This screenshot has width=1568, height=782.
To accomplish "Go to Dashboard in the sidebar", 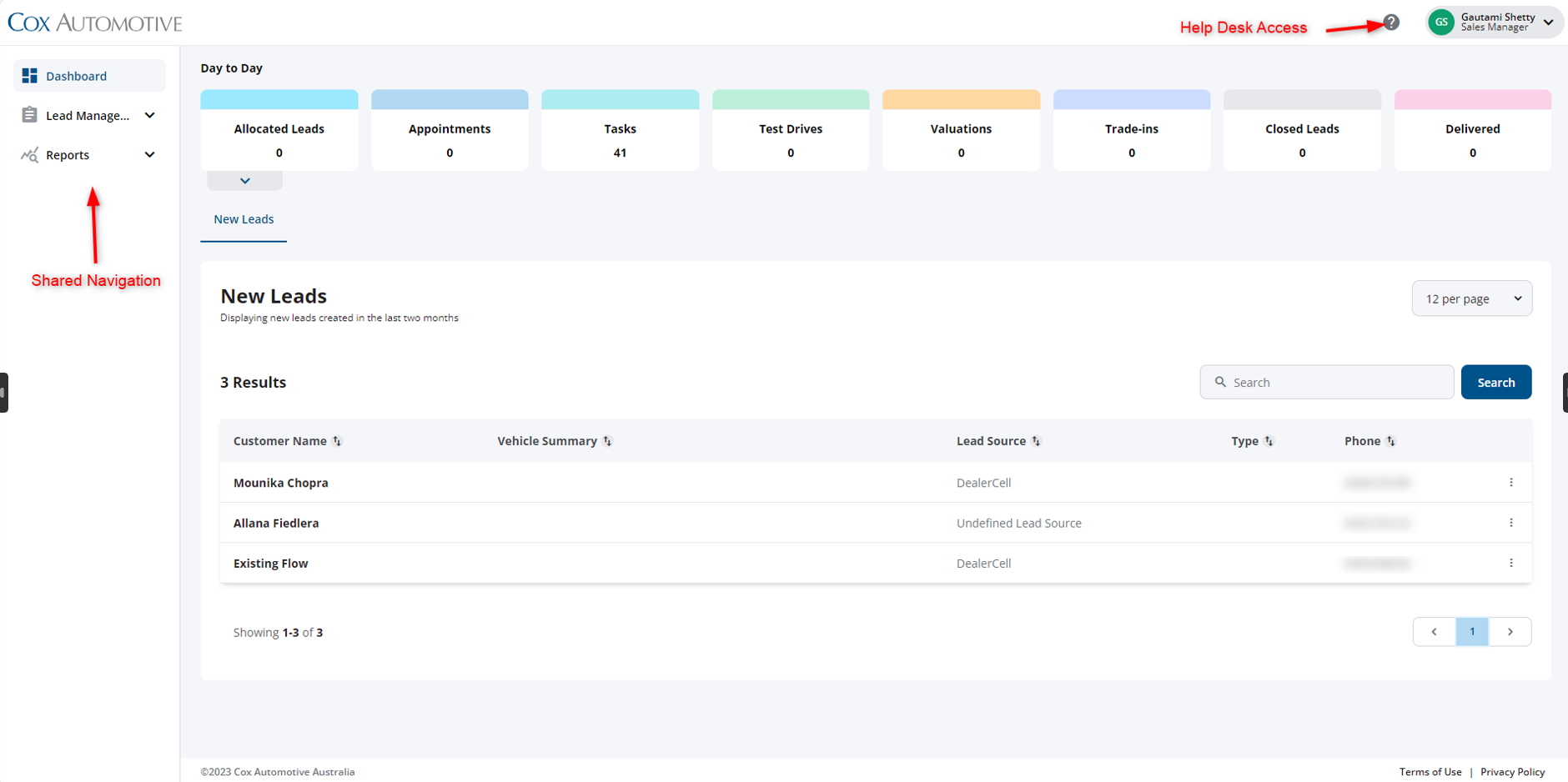I will point(77,76).
